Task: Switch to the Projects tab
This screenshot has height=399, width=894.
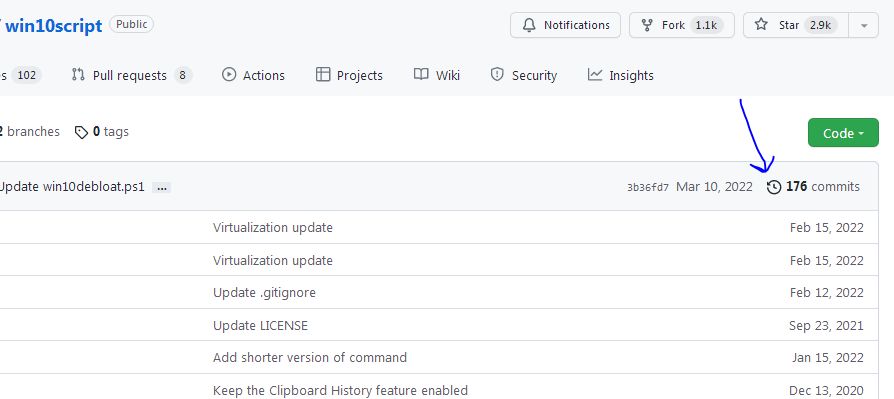Action: click(349, 75)
